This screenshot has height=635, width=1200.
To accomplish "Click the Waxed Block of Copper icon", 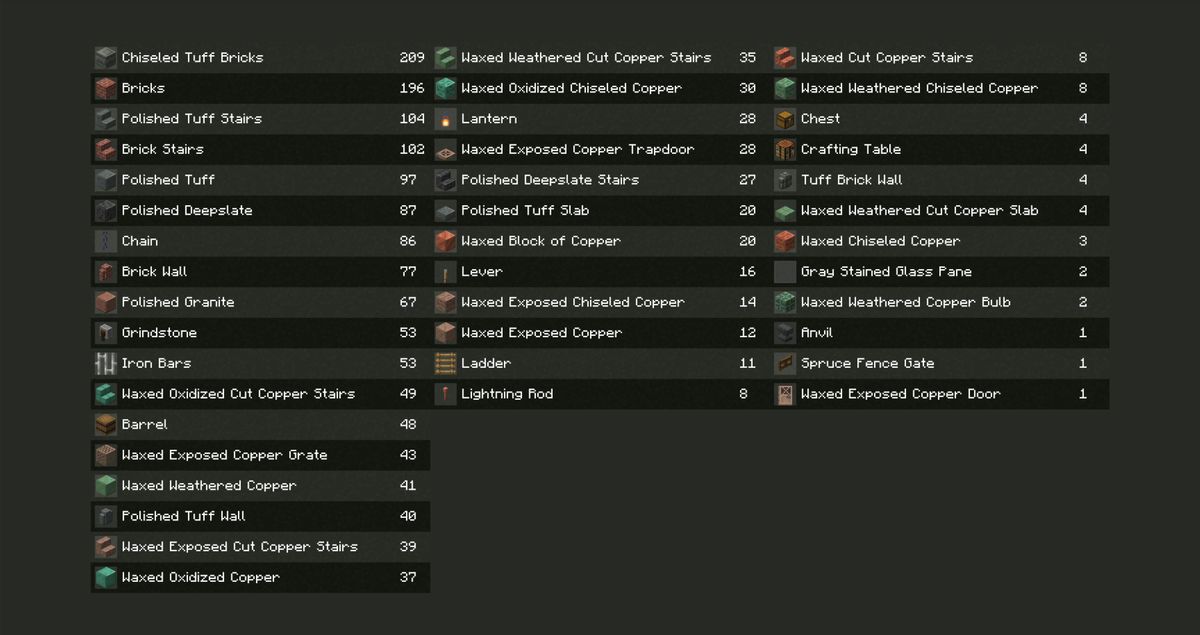I will click(446, 241).
